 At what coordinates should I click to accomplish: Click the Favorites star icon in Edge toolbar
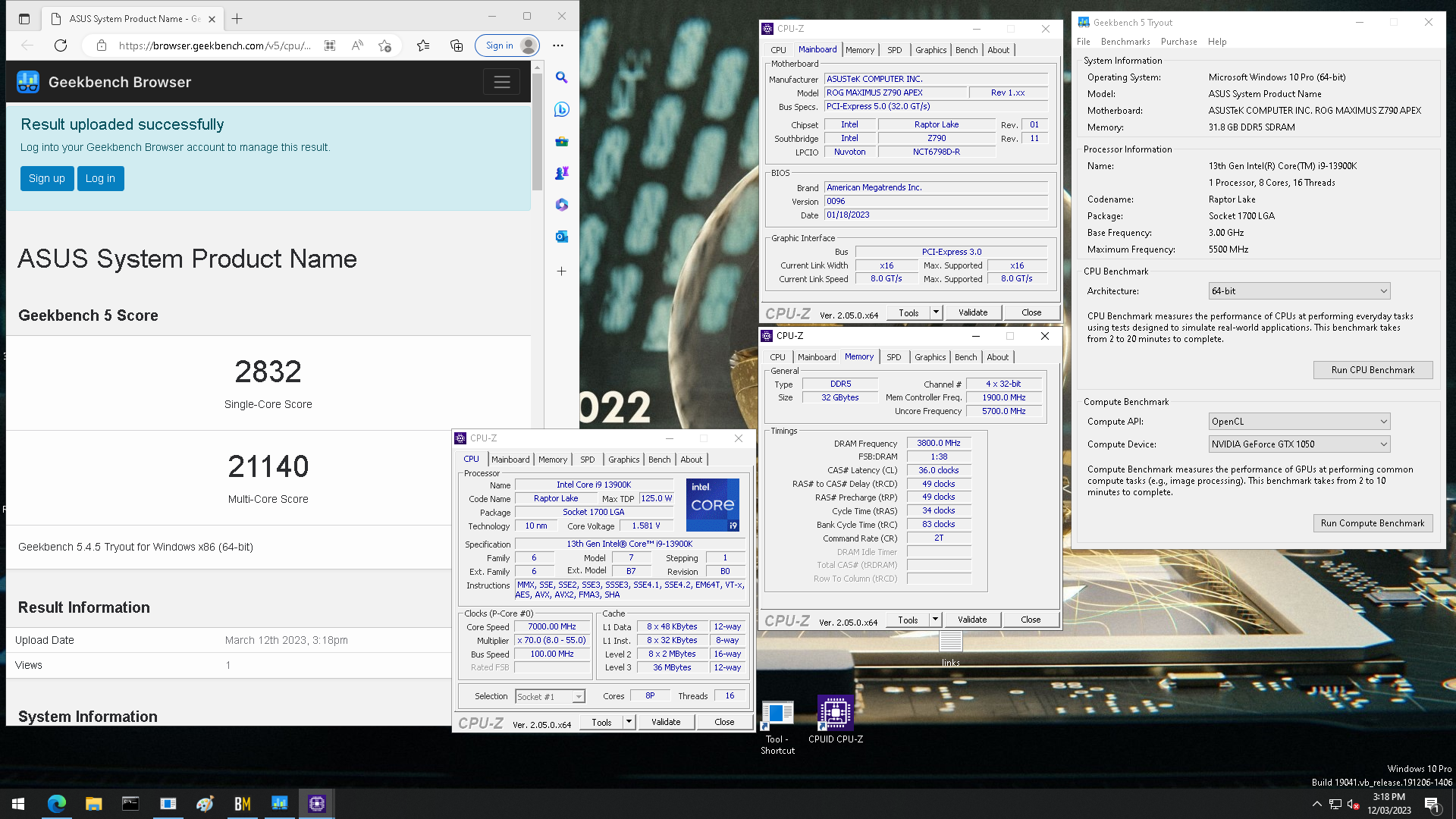click(423, 45)
